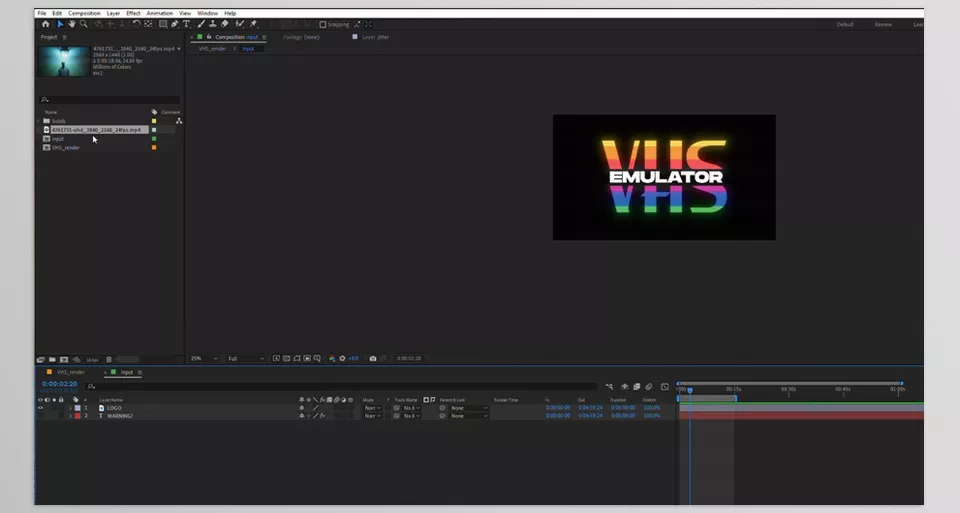Select the Type text tool
Screen dimensions: 960x513
click(x=186, y=24)
